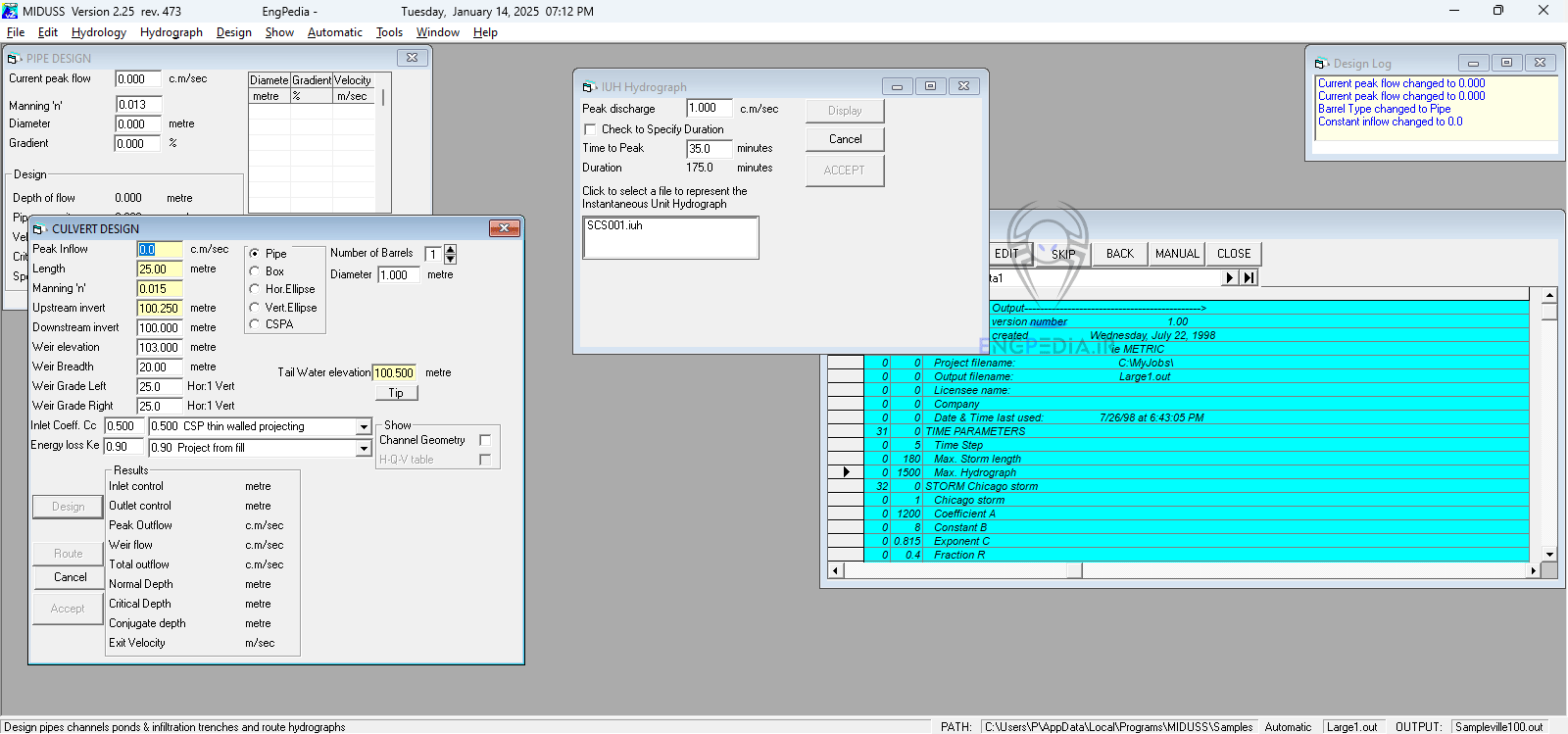Click the output table's horizontal scrollbar thumb

coord(1074,570)
